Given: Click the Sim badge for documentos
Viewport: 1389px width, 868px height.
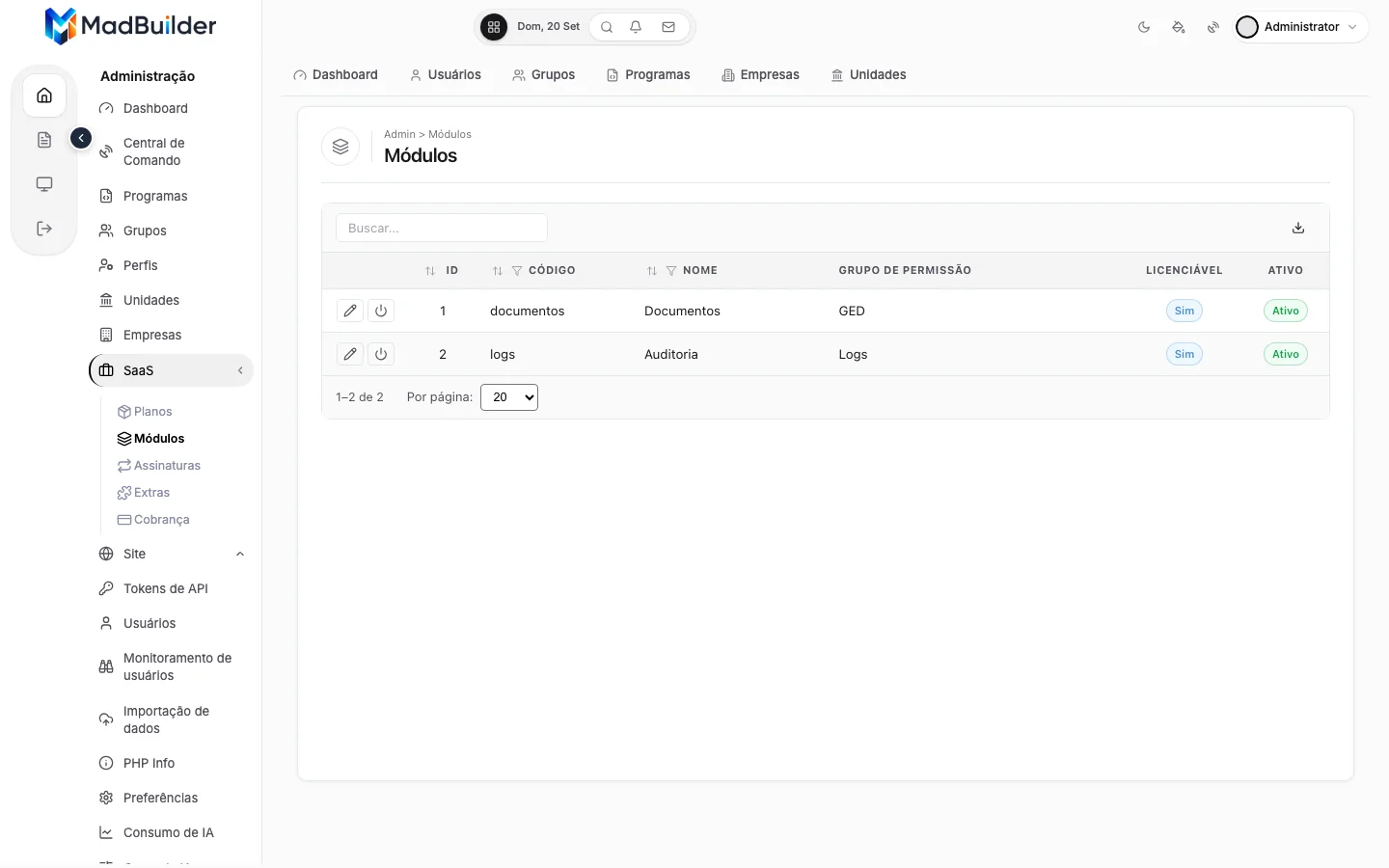Looking at the screenshot, I should 1185,311.
